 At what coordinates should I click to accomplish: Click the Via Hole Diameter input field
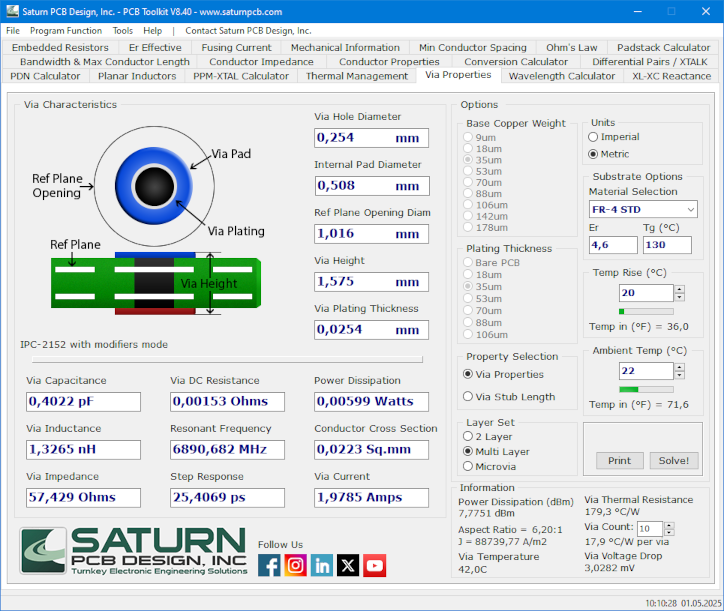371,138
